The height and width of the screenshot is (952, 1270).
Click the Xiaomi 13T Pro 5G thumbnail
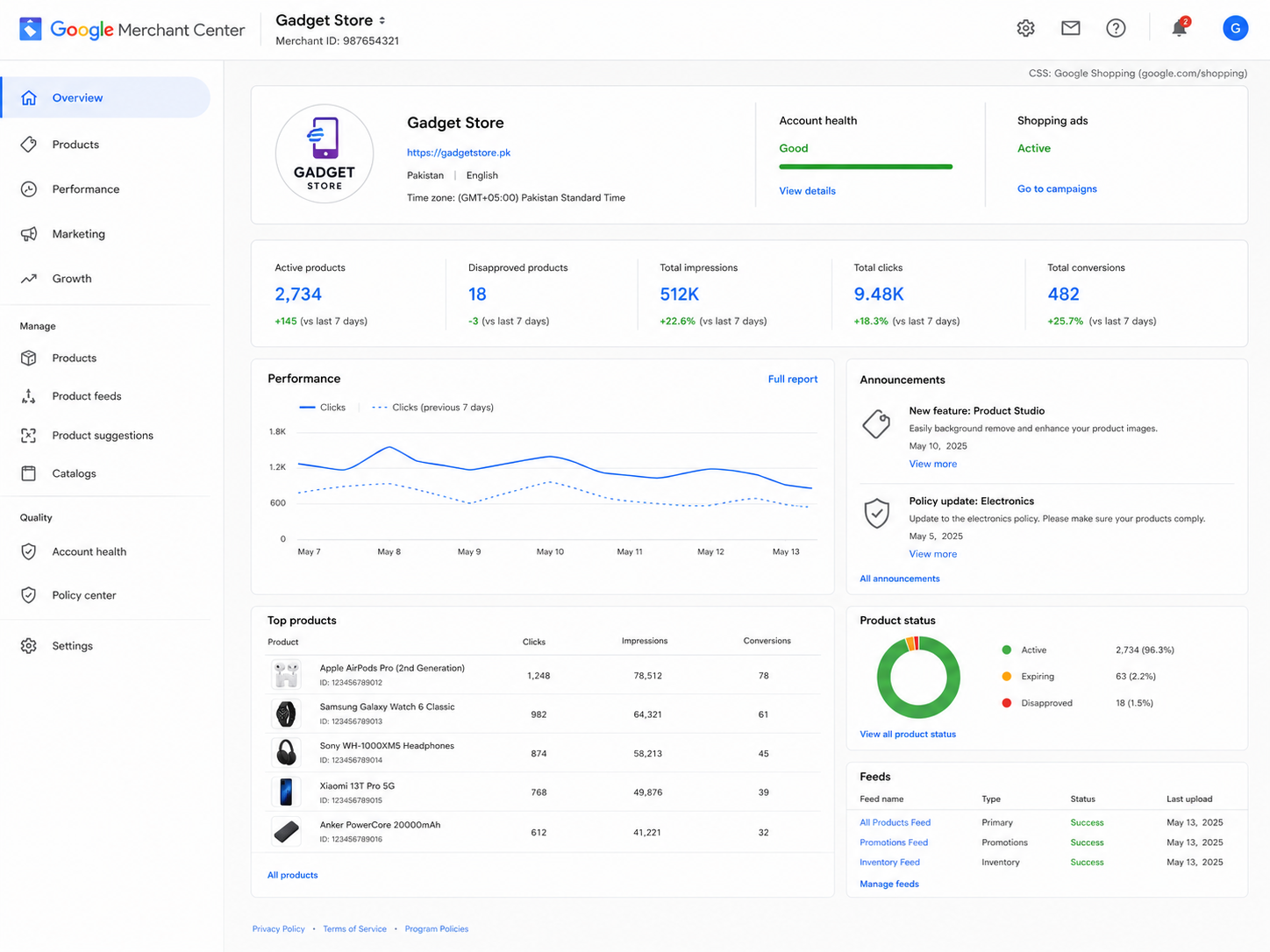point(286,792)
